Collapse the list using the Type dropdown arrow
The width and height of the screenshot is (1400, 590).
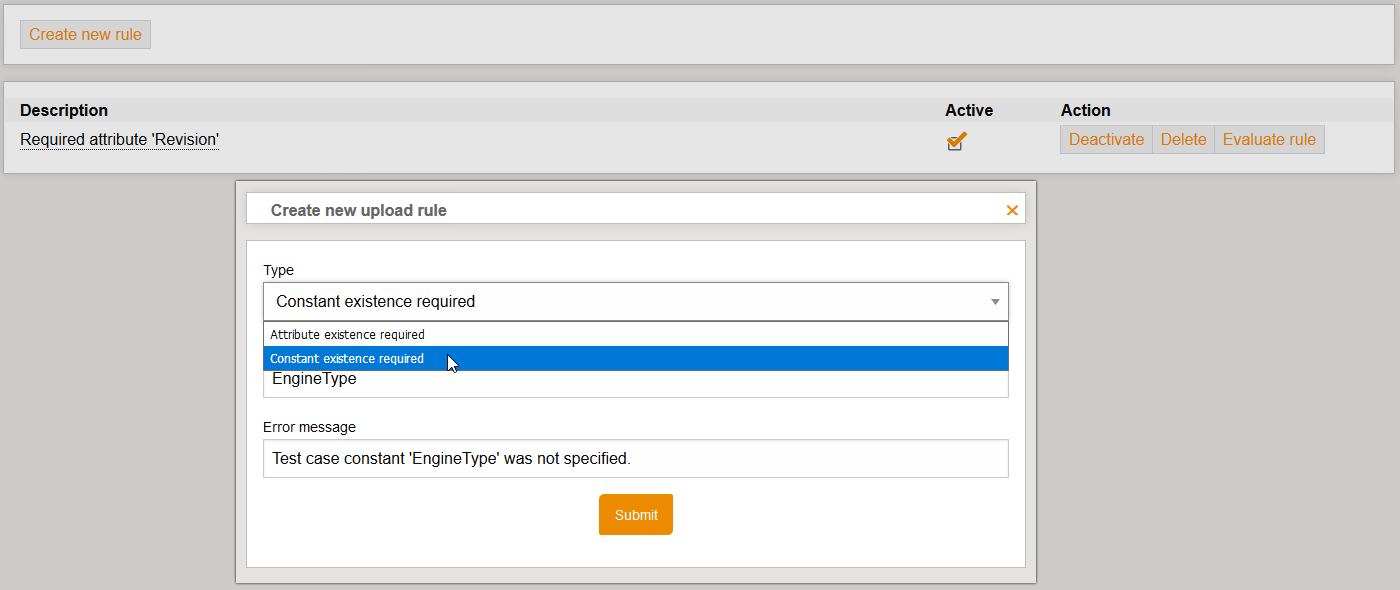[x=995, y=301]
